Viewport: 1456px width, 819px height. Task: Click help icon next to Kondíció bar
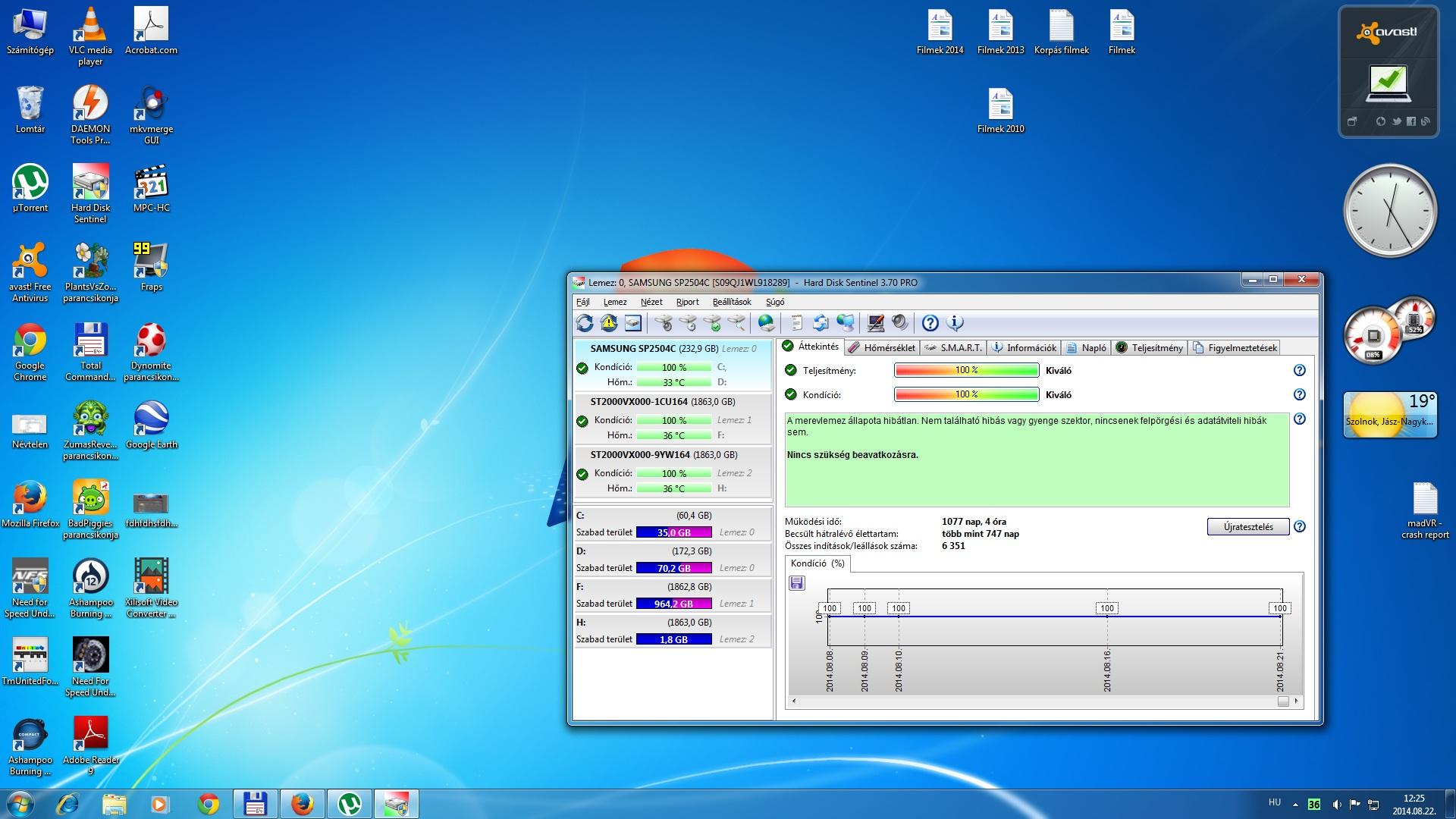point(1300,394)
